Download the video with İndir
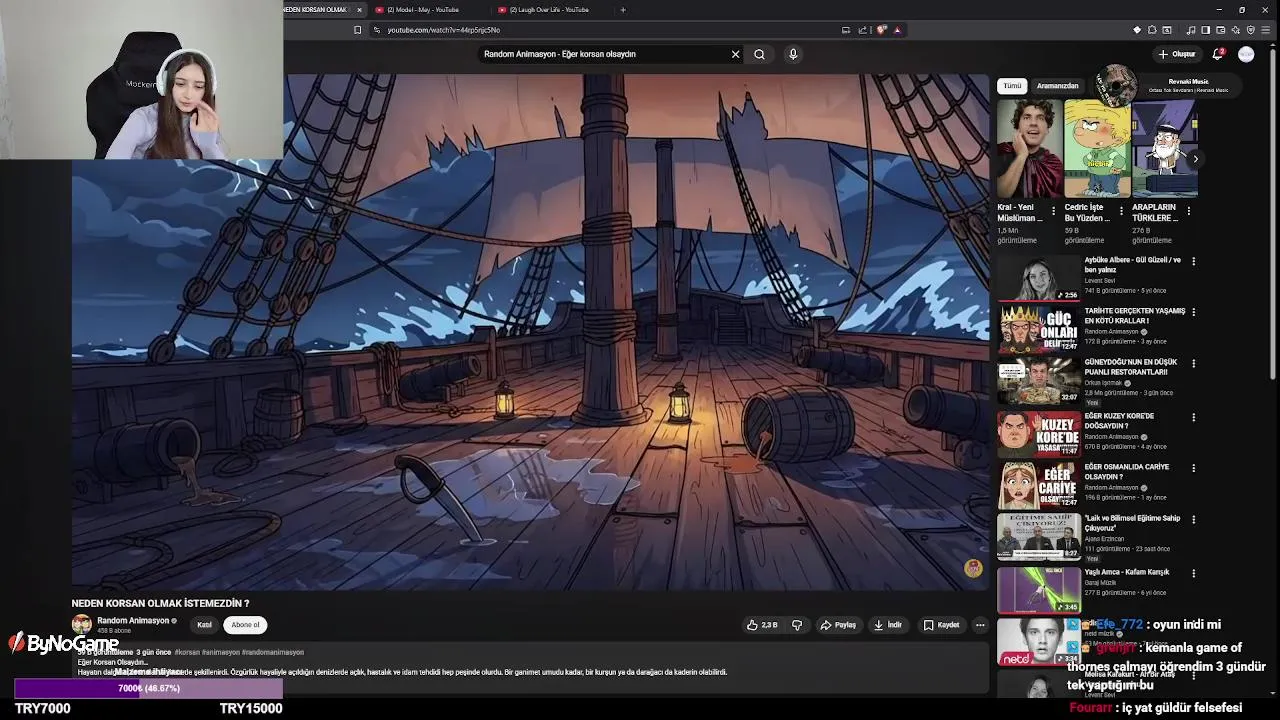 point(888,625)
